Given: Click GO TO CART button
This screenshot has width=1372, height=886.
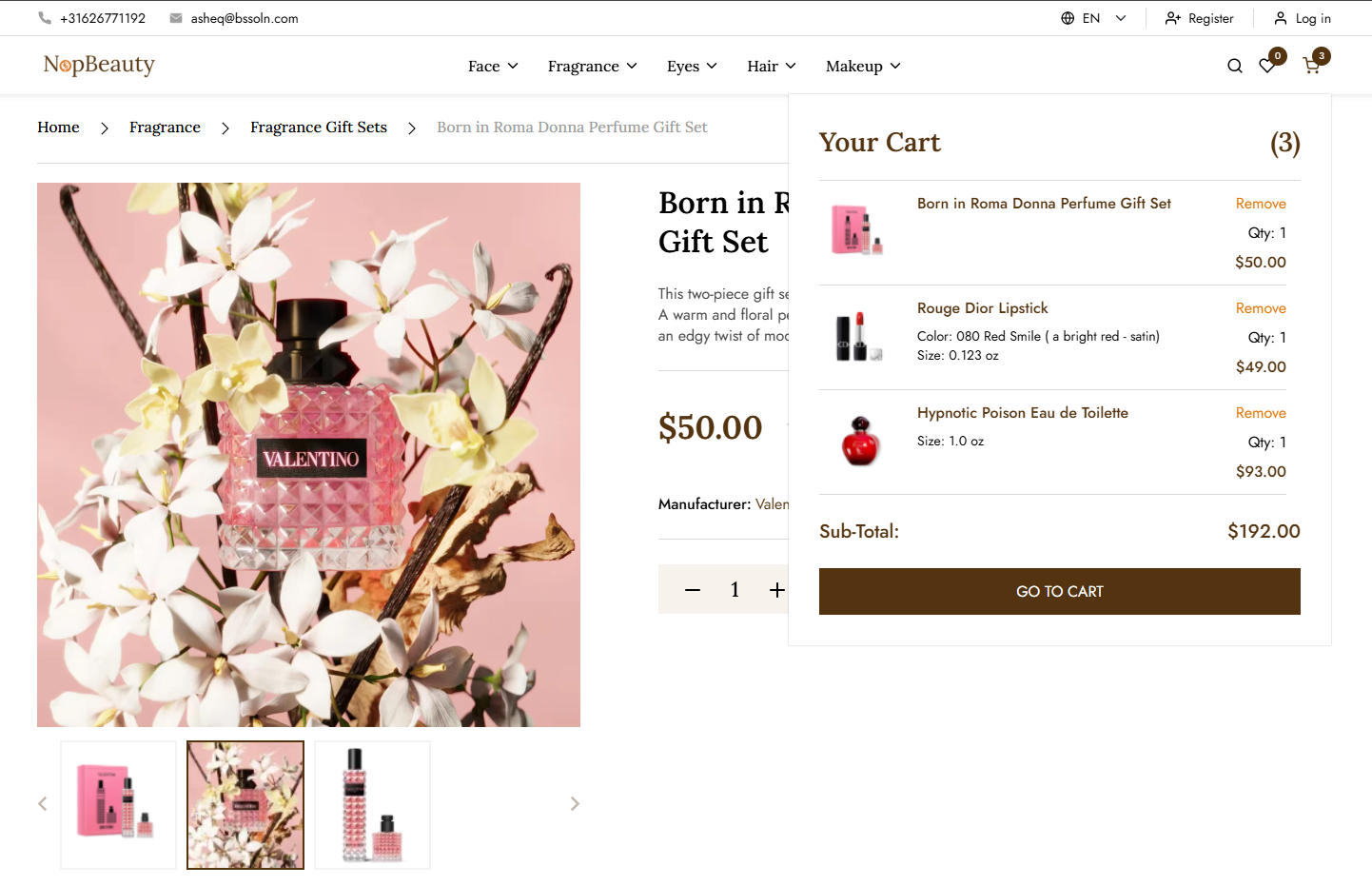Looking at the screenshot, I should [1060, 592].
